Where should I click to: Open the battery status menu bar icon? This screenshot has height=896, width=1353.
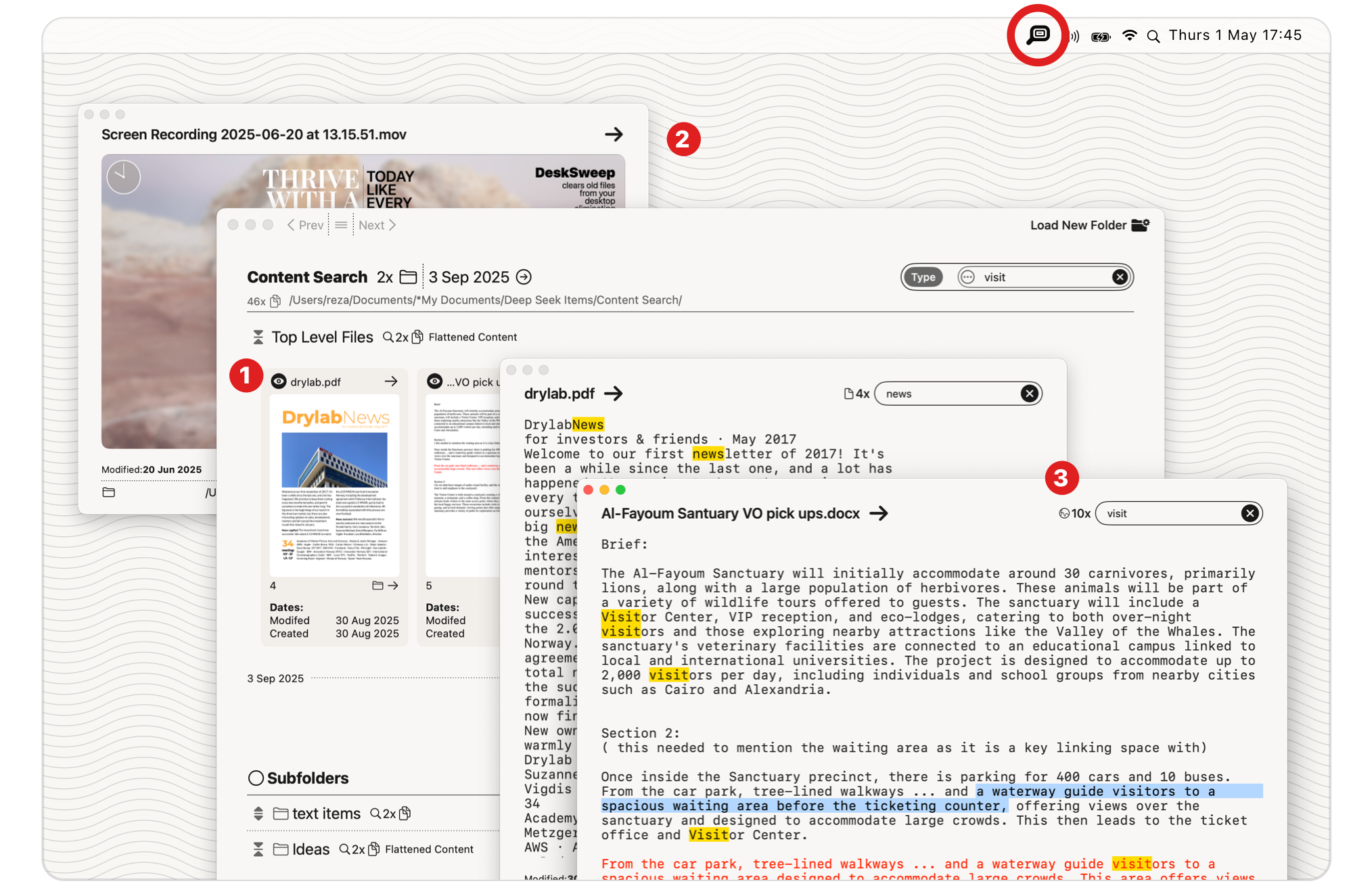1101,37
